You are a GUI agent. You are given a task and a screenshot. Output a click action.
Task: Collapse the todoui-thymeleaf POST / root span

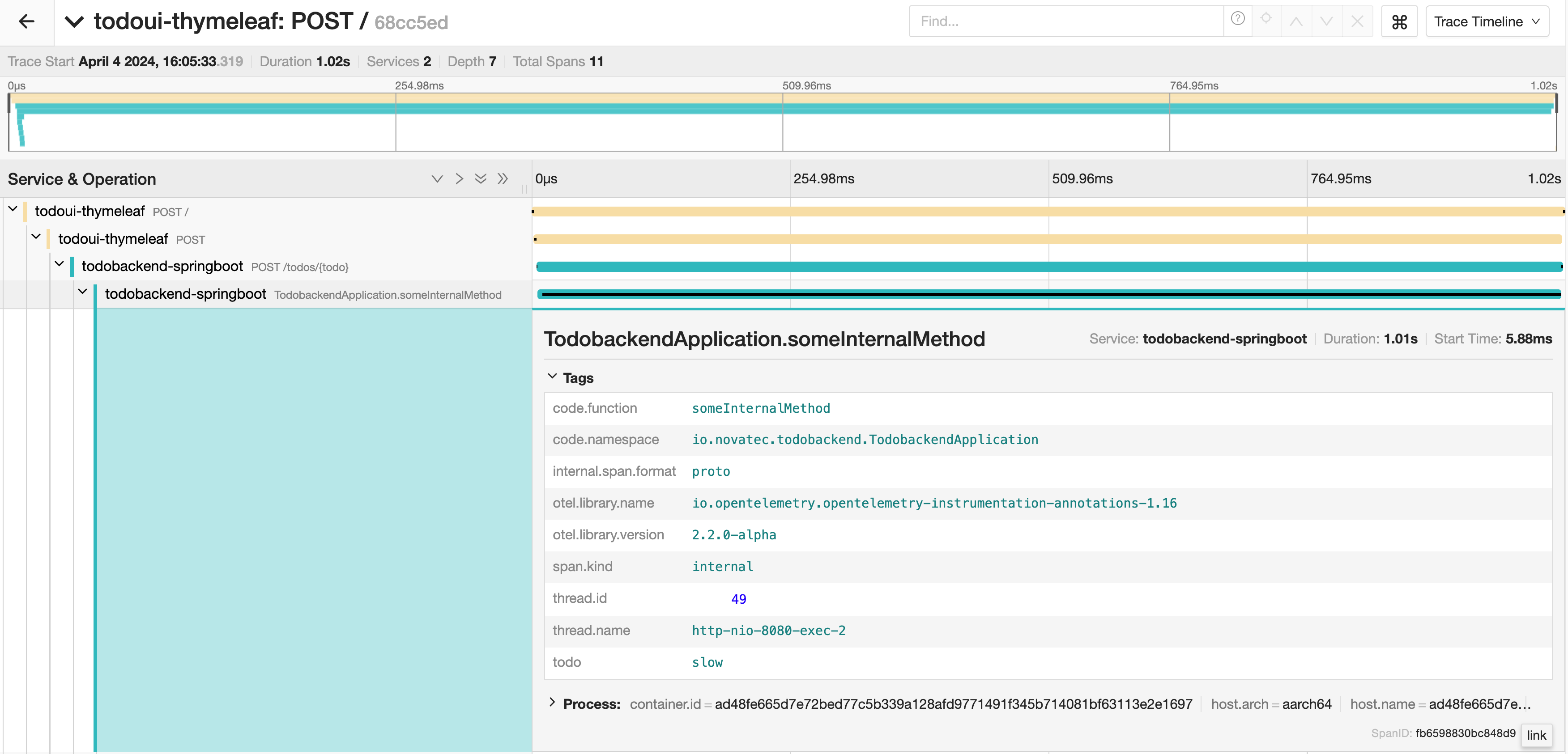[13, 209]
